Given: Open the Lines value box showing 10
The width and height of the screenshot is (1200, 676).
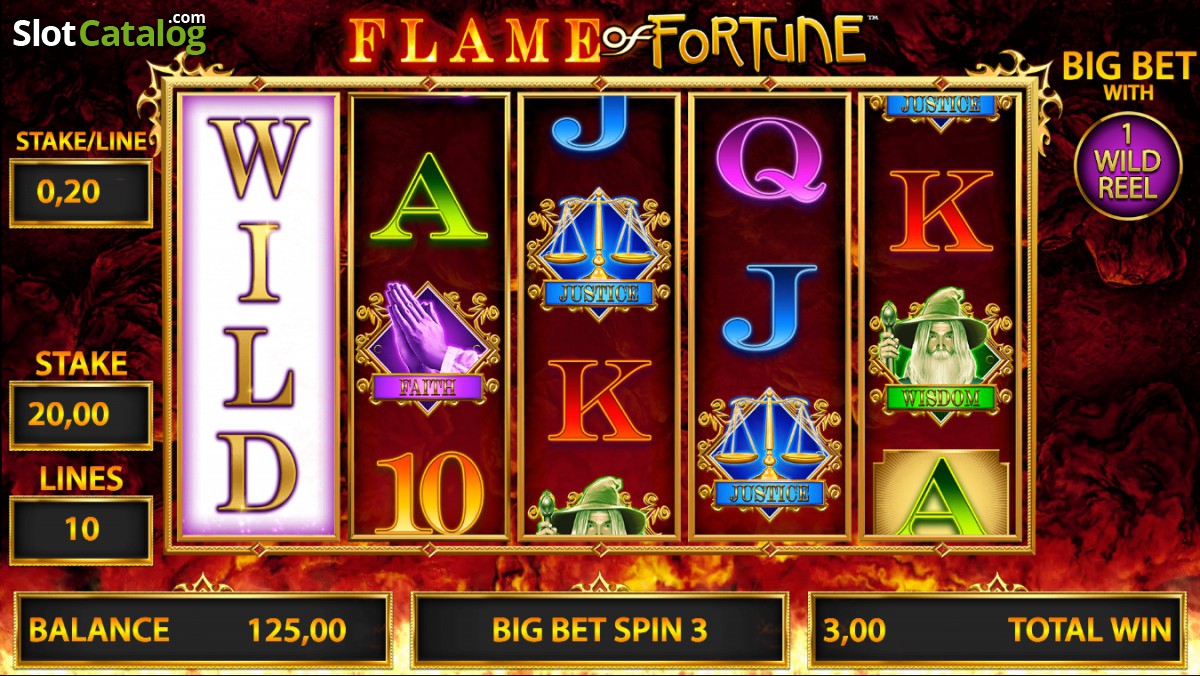Looking at the screenshot, I should [81, 529].
